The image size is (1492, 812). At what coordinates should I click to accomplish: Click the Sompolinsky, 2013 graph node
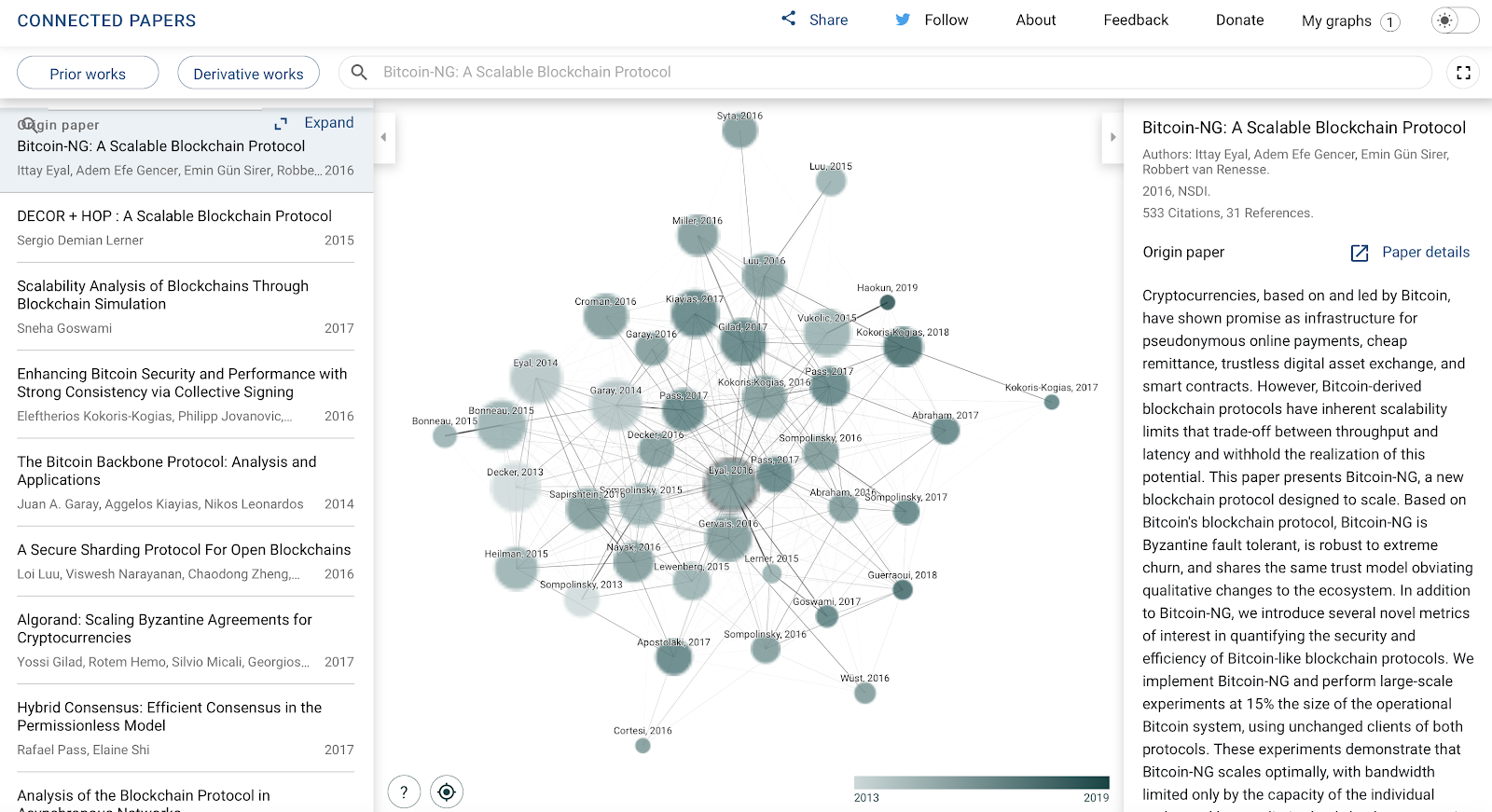point(581,599)
